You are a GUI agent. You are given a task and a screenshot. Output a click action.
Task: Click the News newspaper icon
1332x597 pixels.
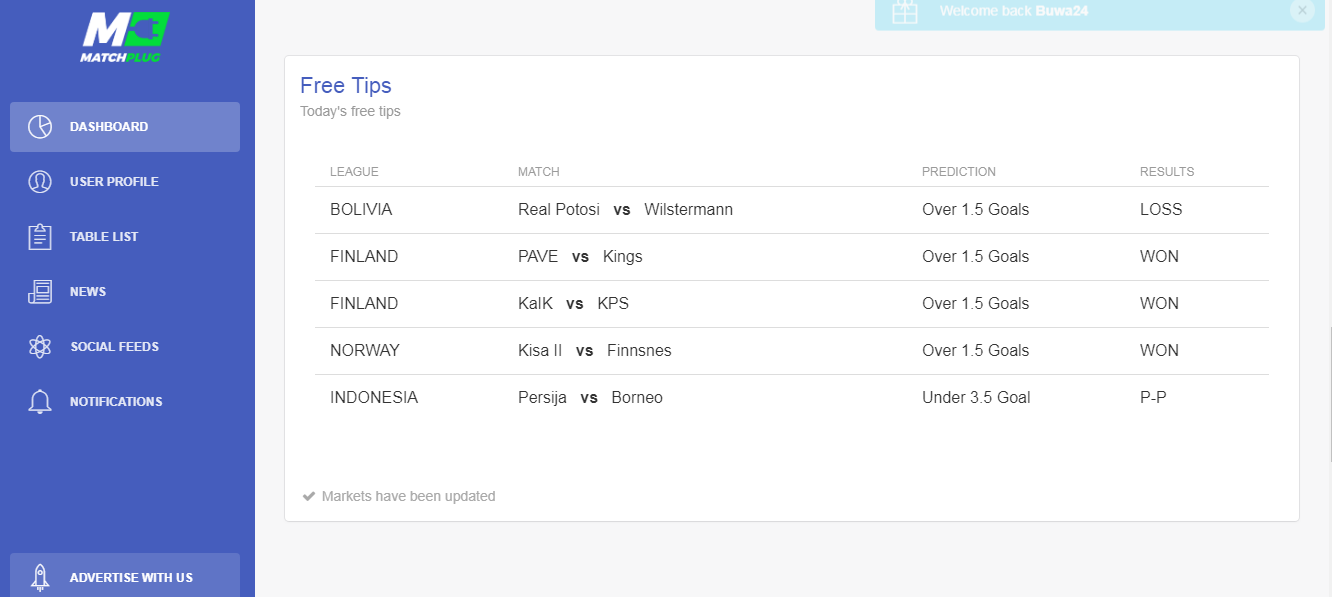pos(40,292)
